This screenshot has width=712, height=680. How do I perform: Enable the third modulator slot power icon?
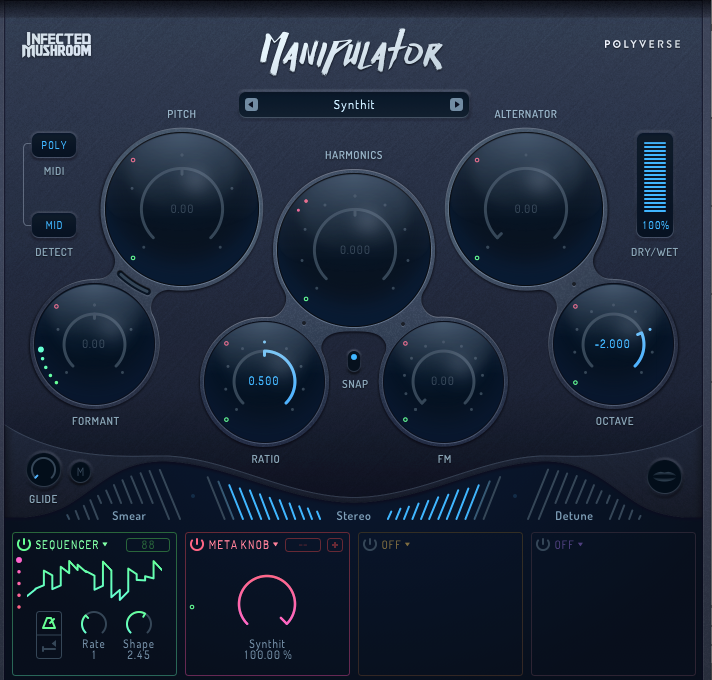(x=370, y=544)
